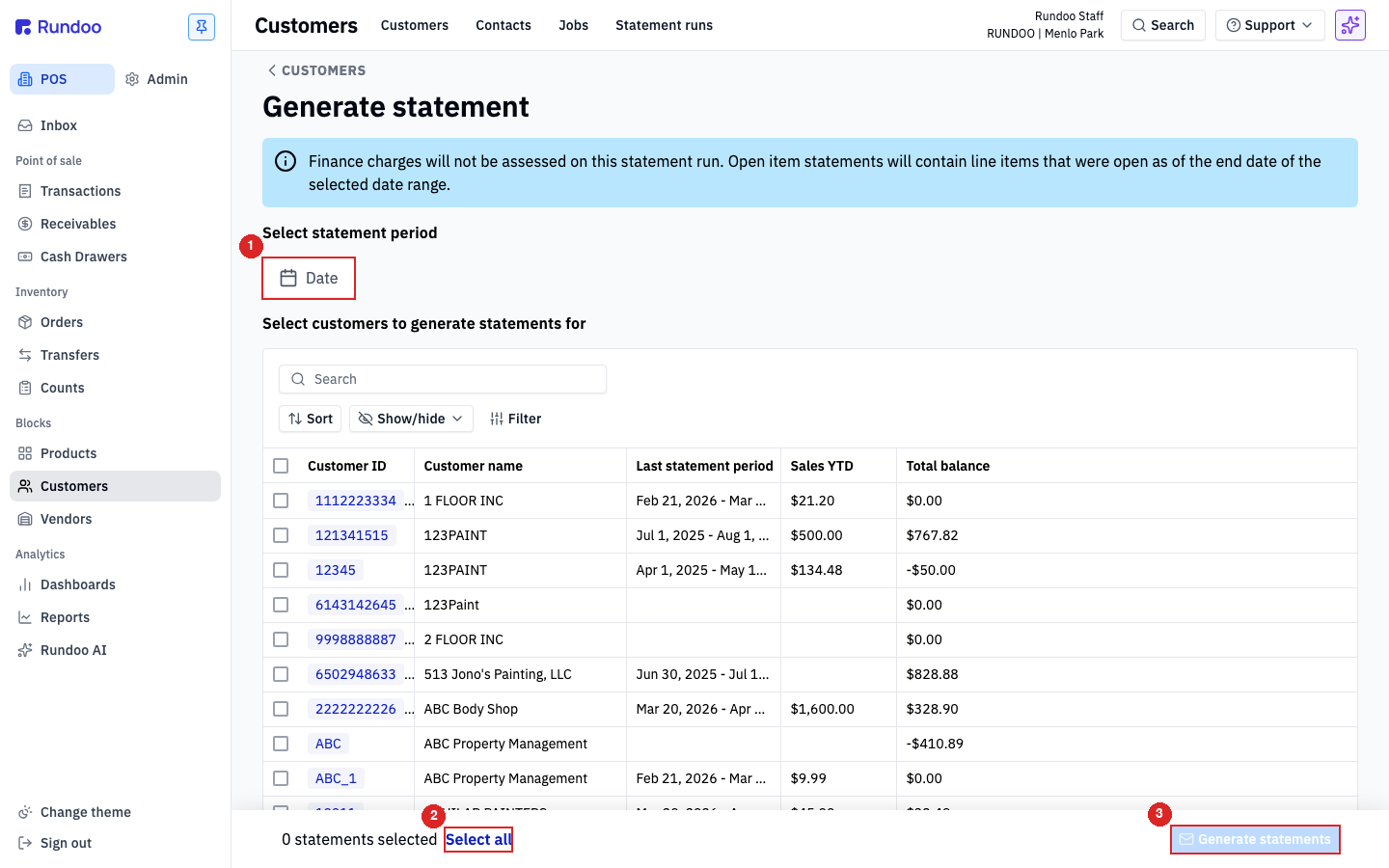Select the 2 FLOOR INC checkbox
The image size is (1389, 868).
click(281, 639)
